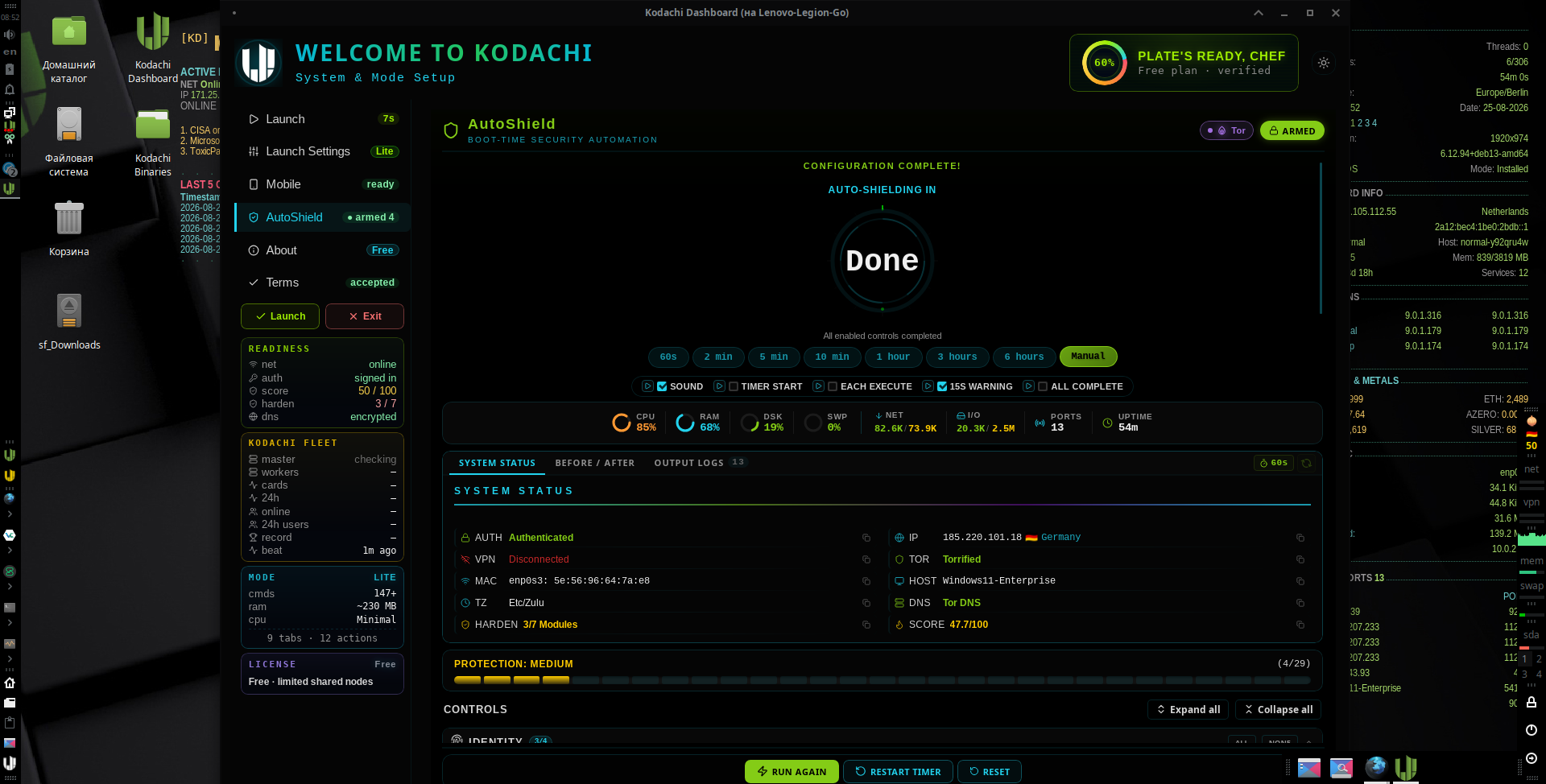Click the RUN AGAIN button

coord(792,771)
